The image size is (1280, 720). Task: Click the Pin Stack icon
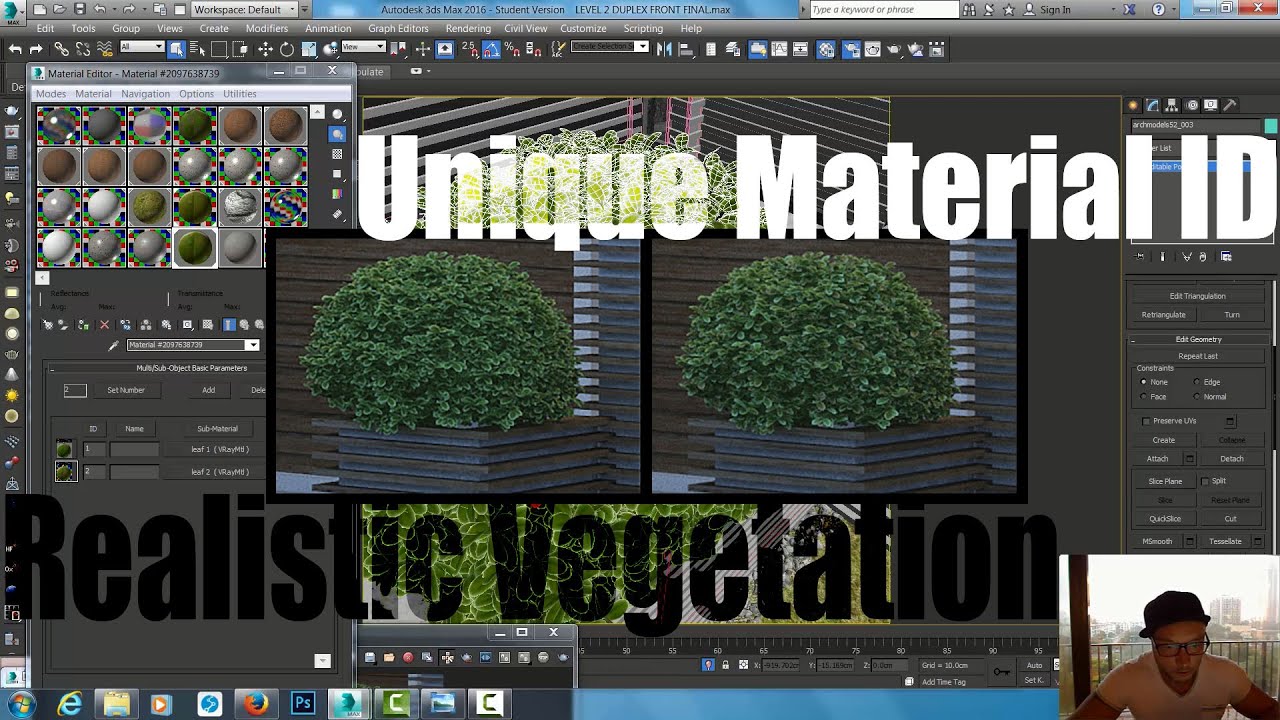coord(1139,257)
